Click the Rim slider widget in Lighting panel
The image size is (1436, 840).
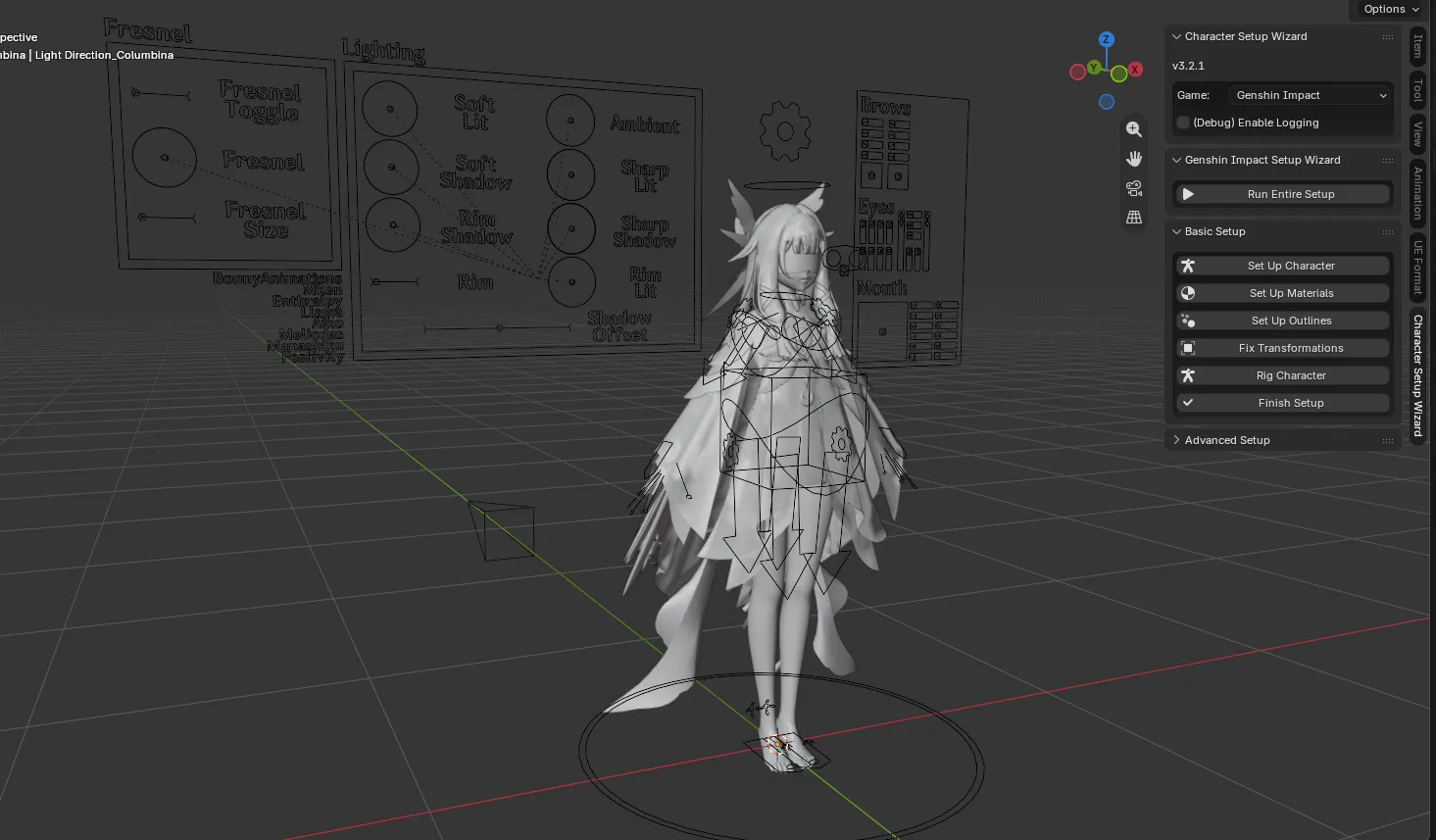[x=394, y=282]
